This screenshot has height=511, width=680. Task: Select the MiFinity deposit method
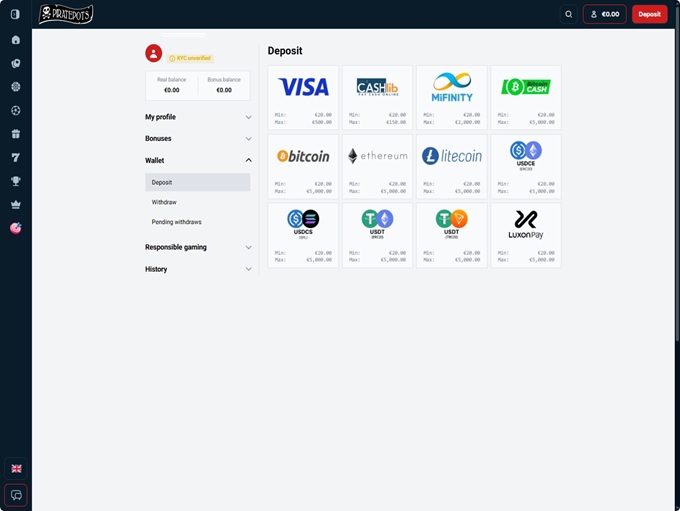451,98
